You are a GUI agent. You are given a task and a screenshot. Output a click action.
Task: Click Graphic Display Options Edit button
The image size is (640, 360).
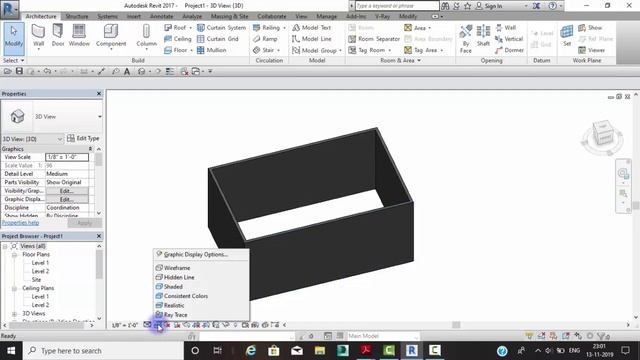[67, 200]
